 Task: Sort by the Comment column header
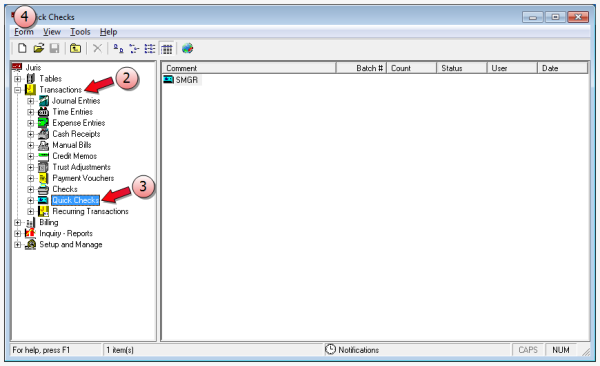[249, 68]
